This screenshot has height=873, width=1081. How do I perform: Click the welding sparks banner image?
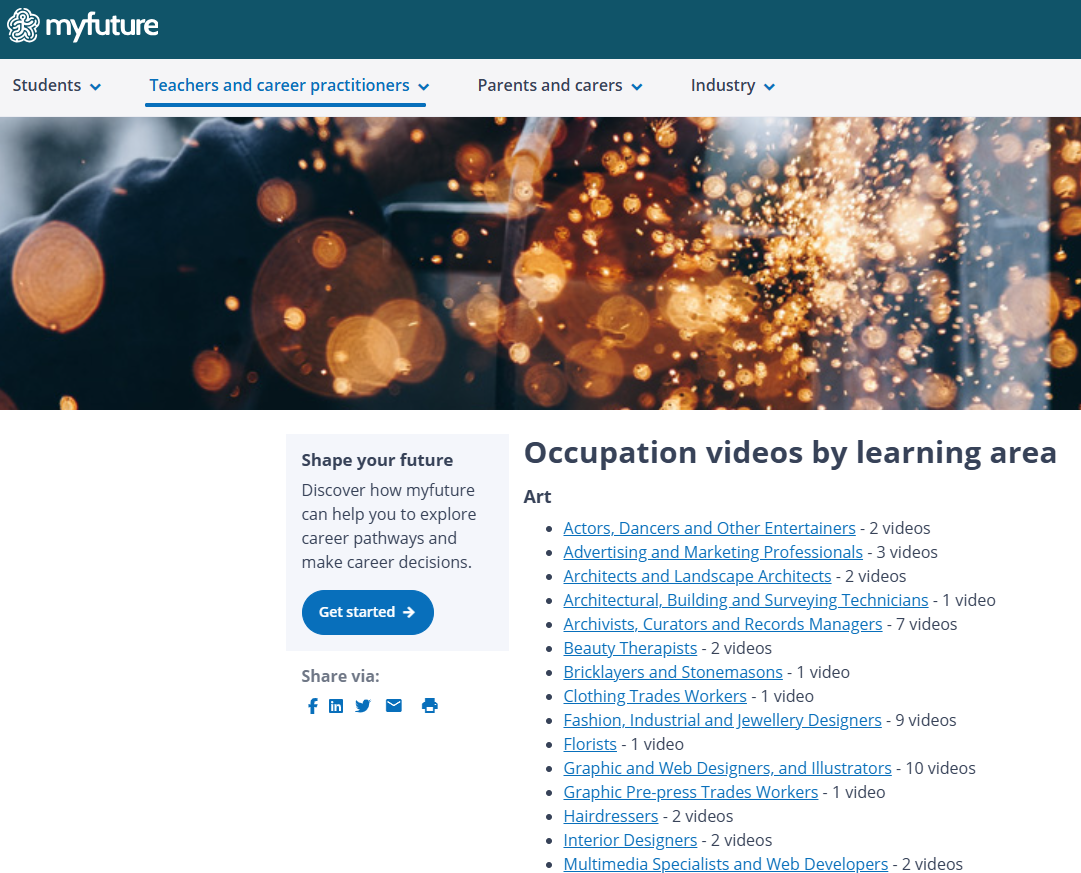pyautogui.click(x=540, y=263)
